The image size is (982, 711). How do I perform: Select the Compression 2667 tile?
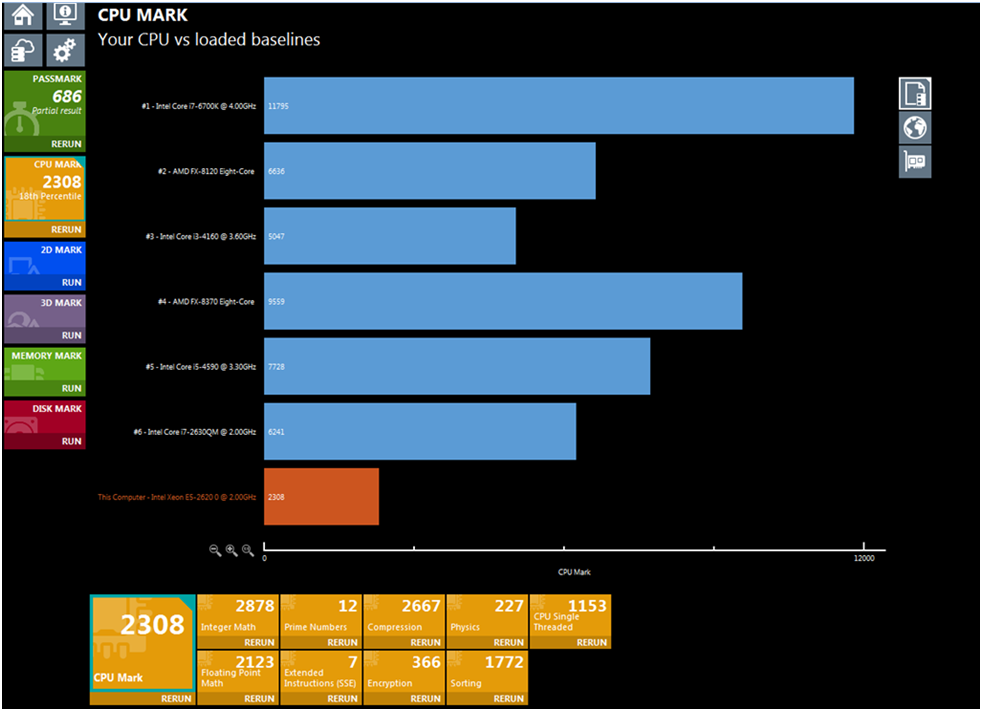(x=404, y=615)
